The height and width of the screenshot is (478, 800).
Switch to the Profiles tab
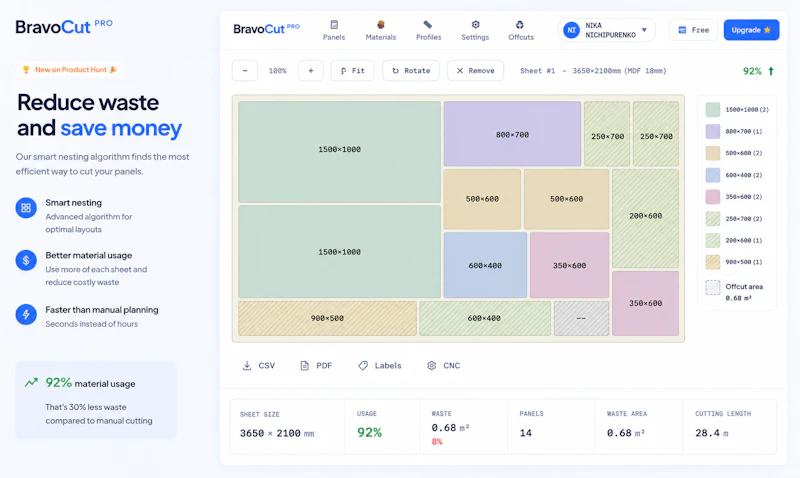point(428,31)
